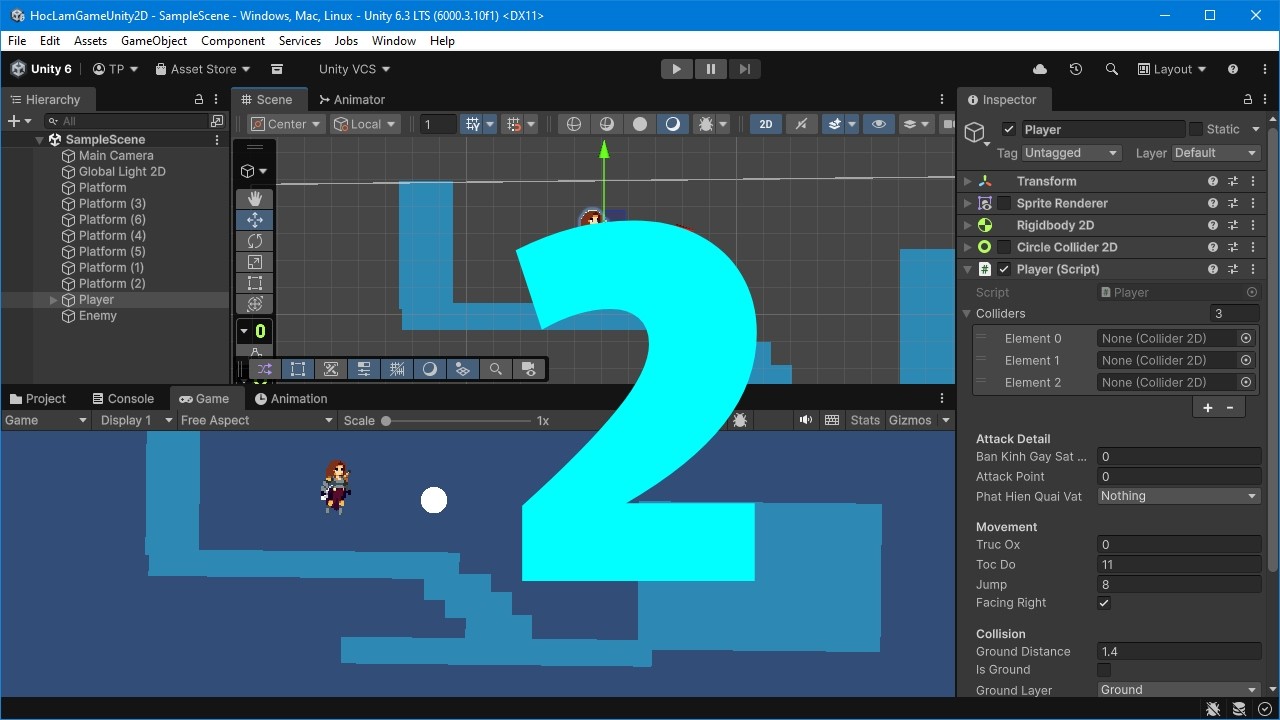1280x720 pixels.
Task: Expand Player in Hierarchy tree
Action: click(54, 300)
